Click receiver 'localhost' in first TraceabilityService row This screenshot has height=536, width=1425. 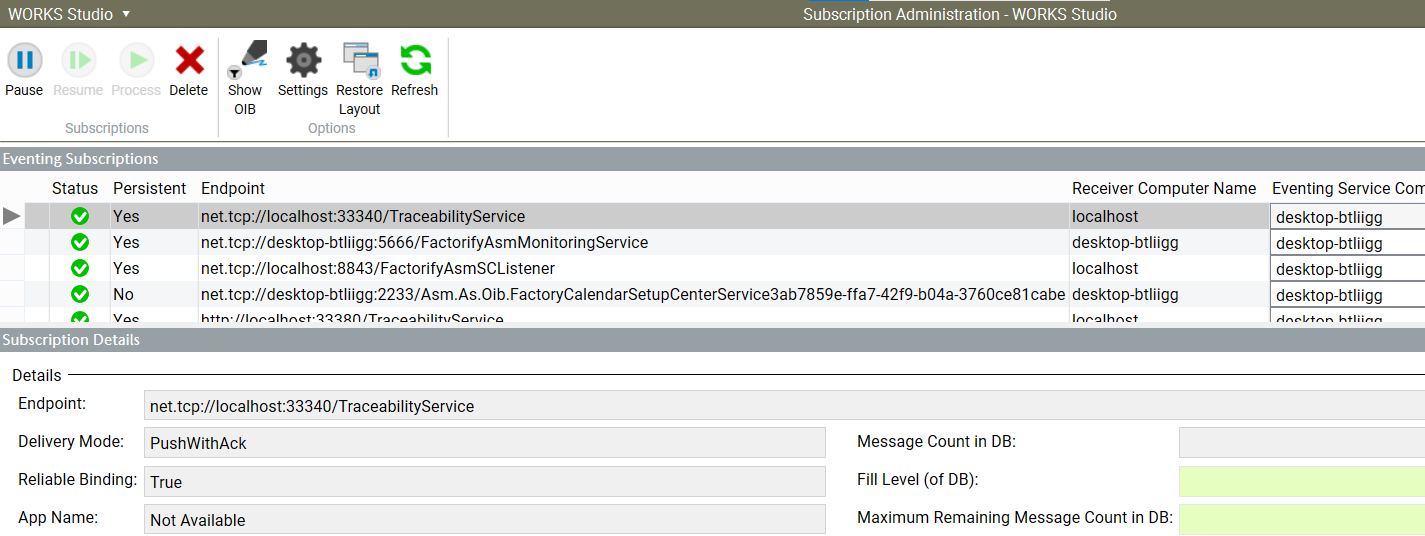point(1105,216)
